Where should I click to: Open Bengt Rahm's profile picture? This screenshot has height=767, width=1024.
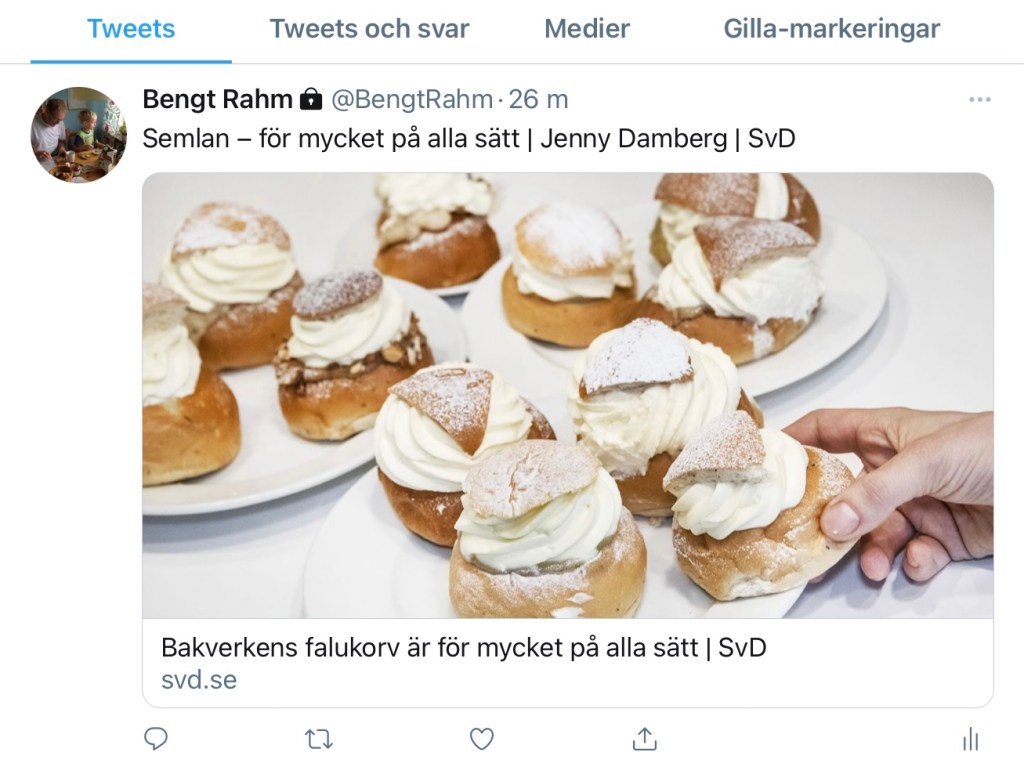78,134
